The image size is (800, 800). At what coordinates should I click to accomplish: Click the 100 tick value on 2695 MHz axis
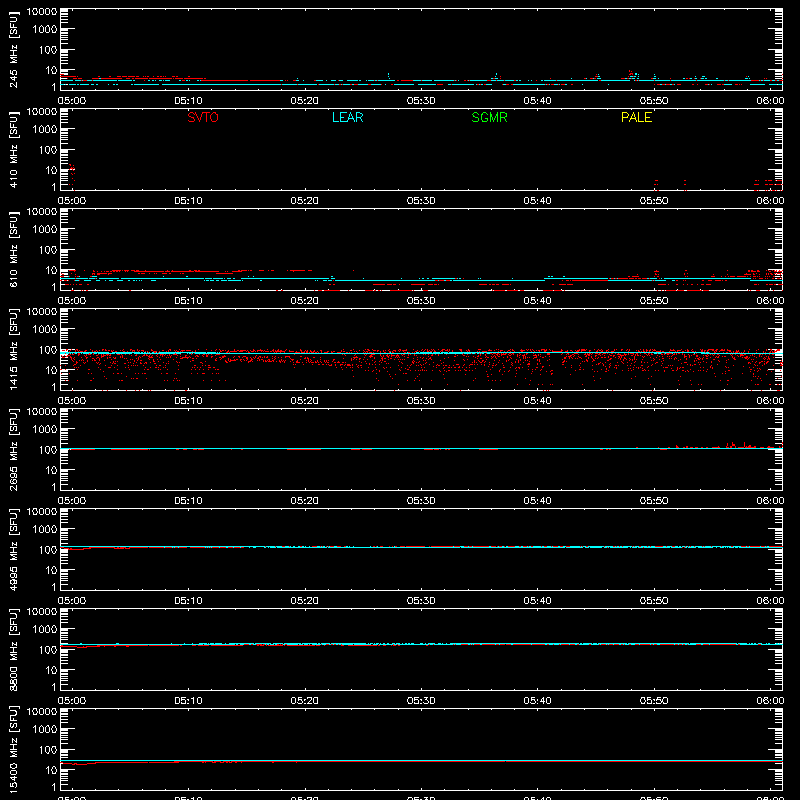tap(48, 450)
